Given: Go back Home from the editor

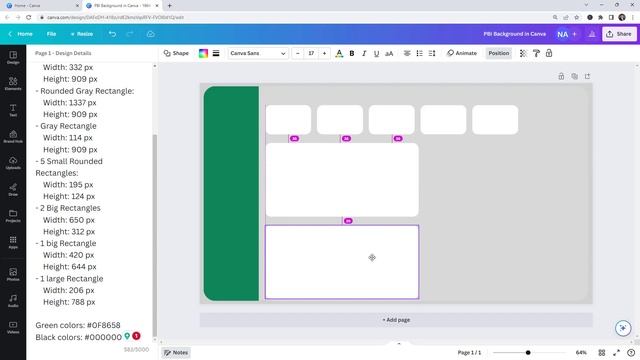Looking at the screenshot, I should (x=20, y=34).
